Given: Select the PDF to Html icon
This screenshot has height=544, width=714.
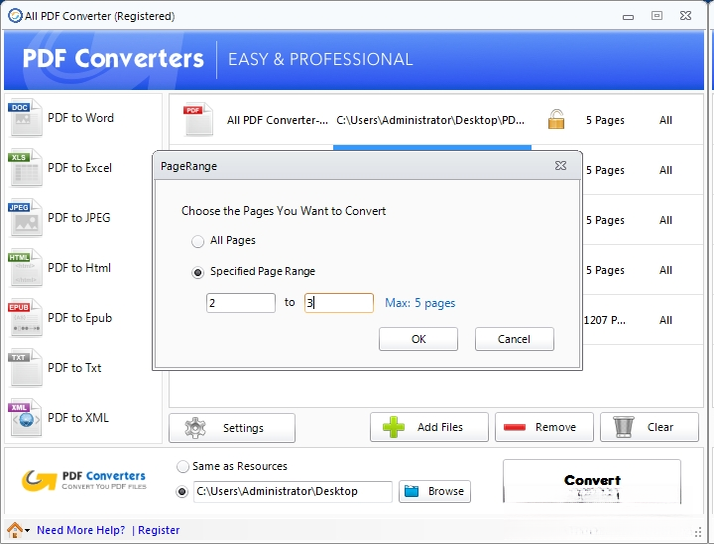Looking at the screenshot, I should point(25,268).
